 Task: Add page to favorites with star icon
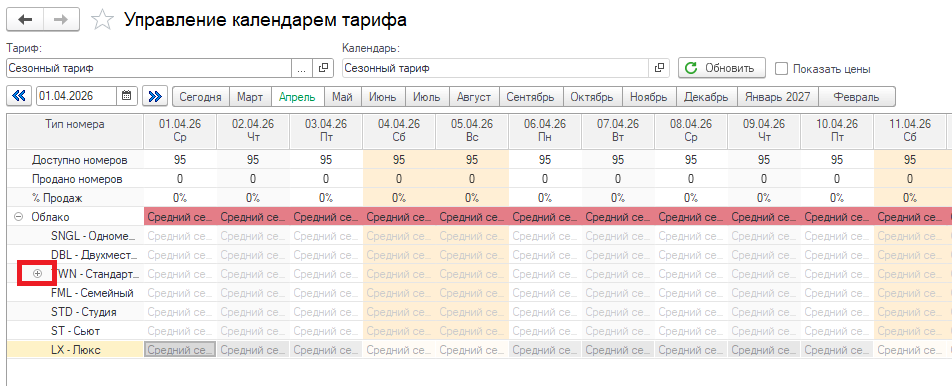pos(102,20)
